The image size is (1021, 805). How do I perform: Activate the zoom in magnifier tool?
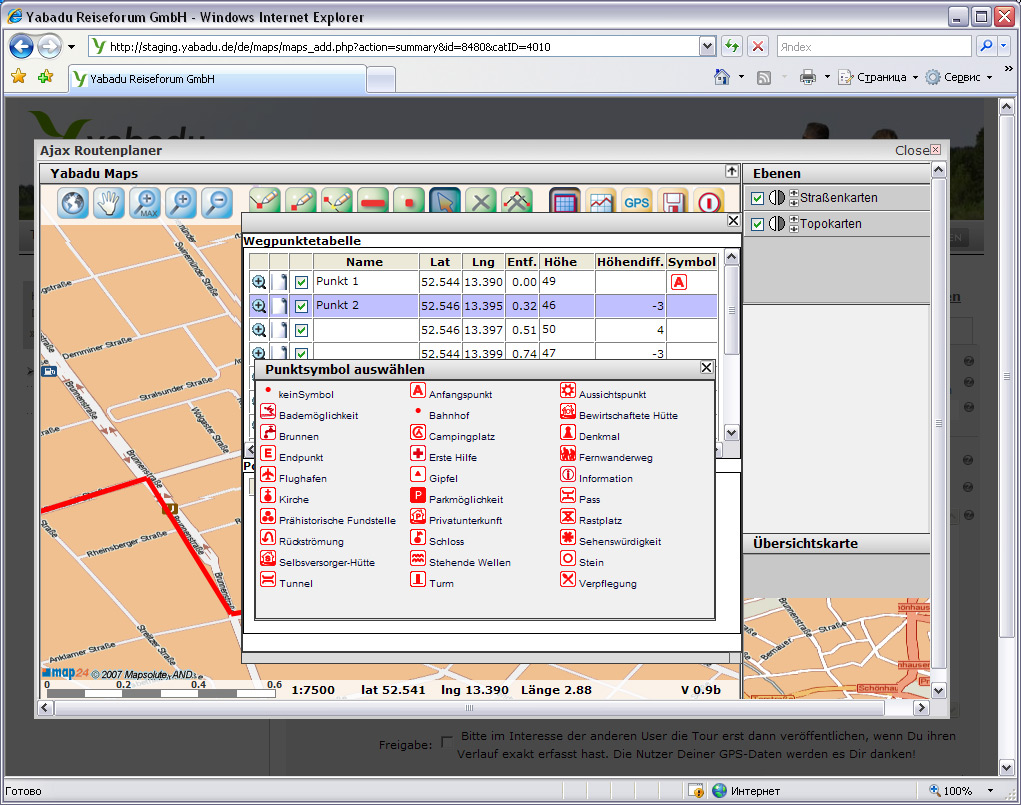[x=181, y=203]
